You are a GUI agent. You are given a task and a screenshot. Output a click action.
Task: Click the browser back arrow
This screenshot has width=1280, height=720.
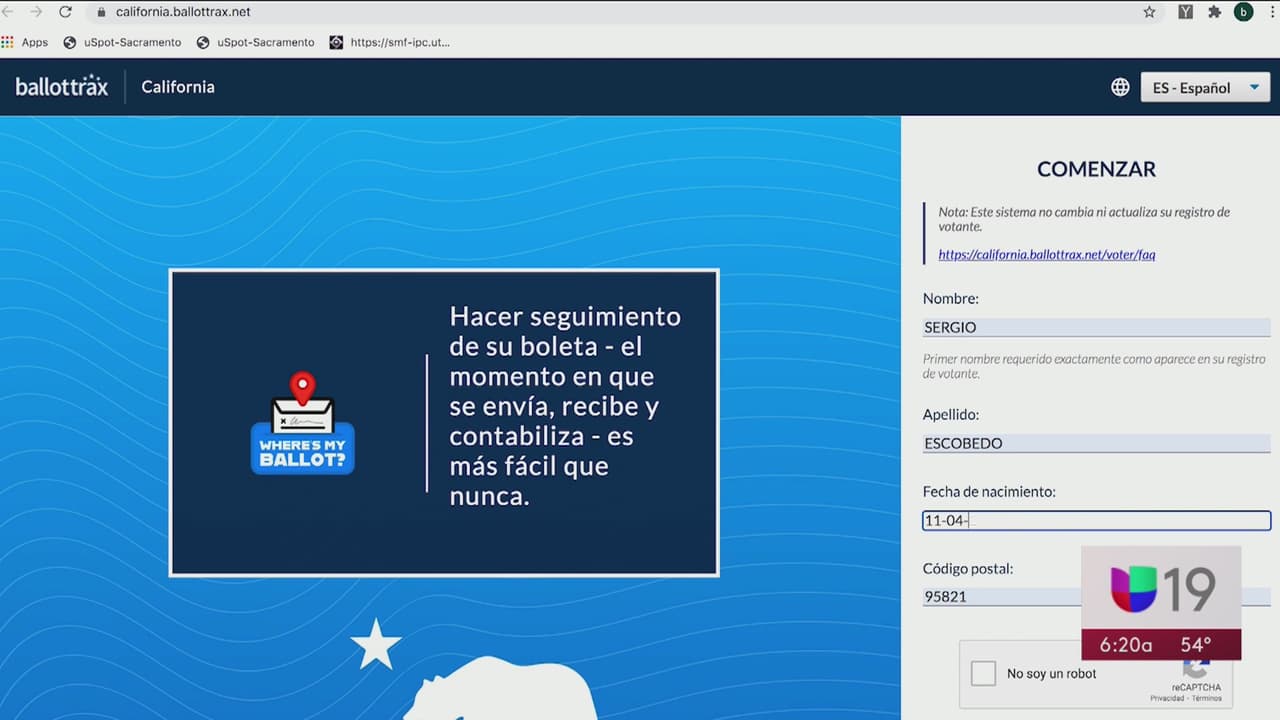[8, 12]
